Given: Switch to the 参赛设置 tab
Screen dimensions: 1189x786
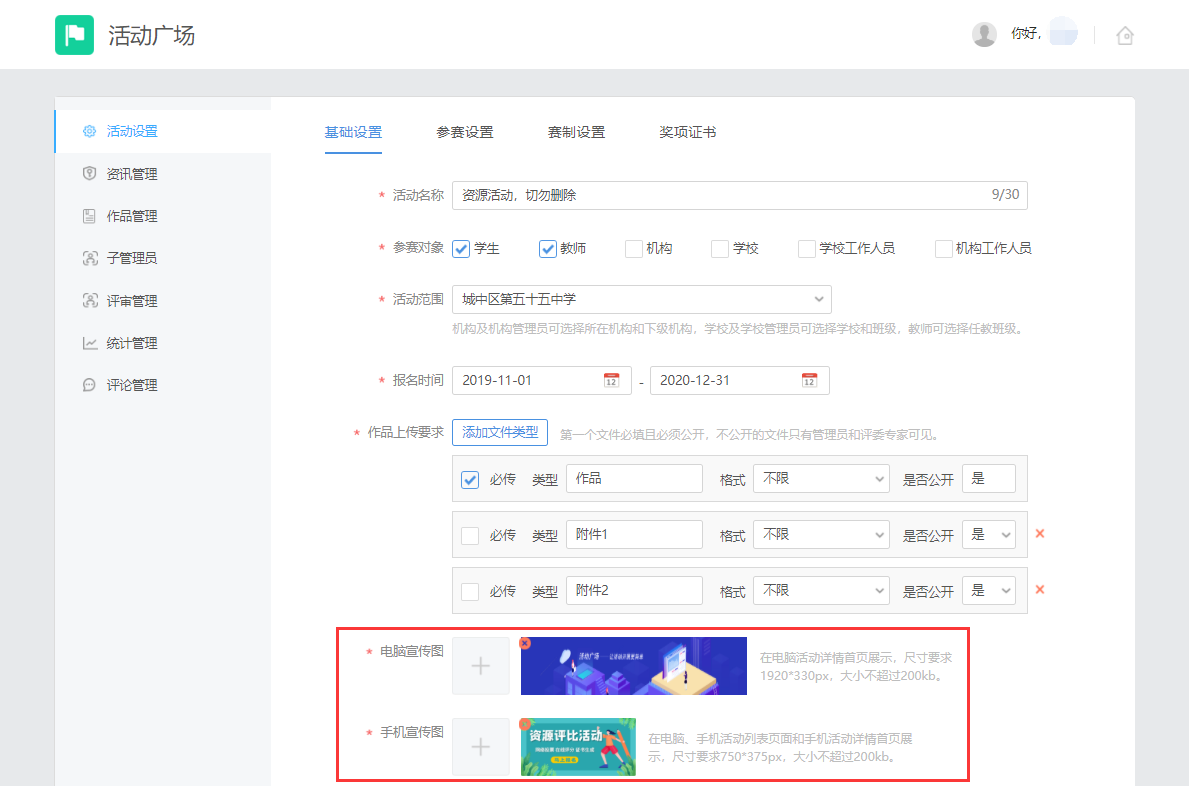Looking at the screenshot, I should [x=464, y=132].
